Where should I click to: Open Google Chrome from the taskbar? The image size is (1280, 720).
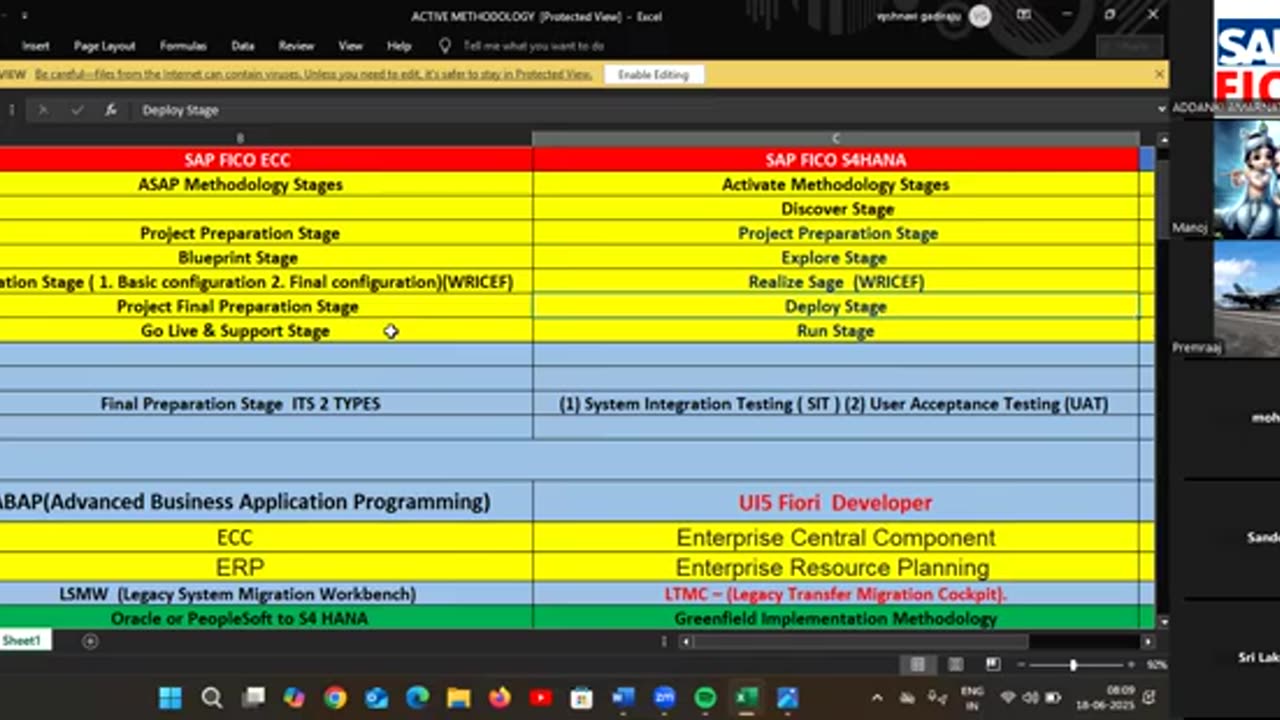335,697
